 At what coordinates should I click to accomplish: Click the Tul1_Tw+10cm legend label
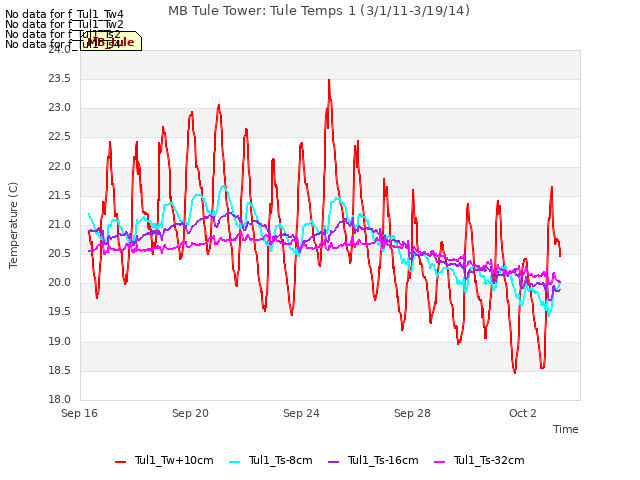pos(174,460)
